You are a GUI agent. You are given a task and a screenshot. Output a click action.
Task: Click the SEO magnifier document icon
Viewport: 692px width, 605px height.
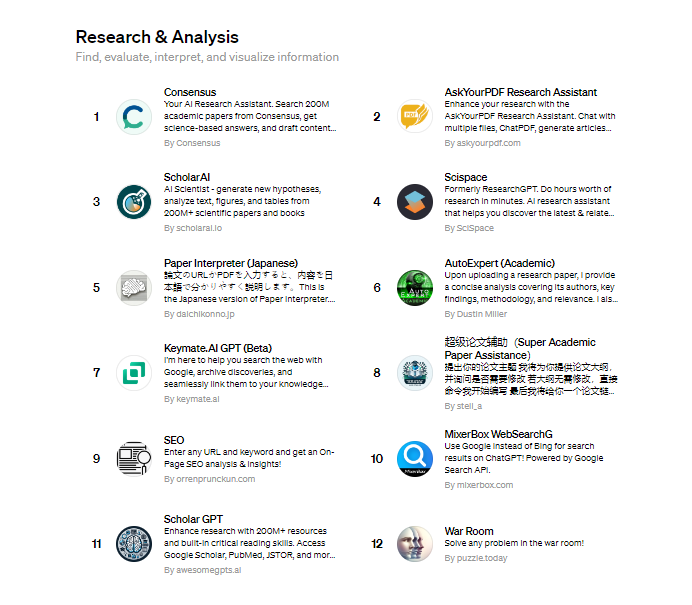[x=133, y=459]
